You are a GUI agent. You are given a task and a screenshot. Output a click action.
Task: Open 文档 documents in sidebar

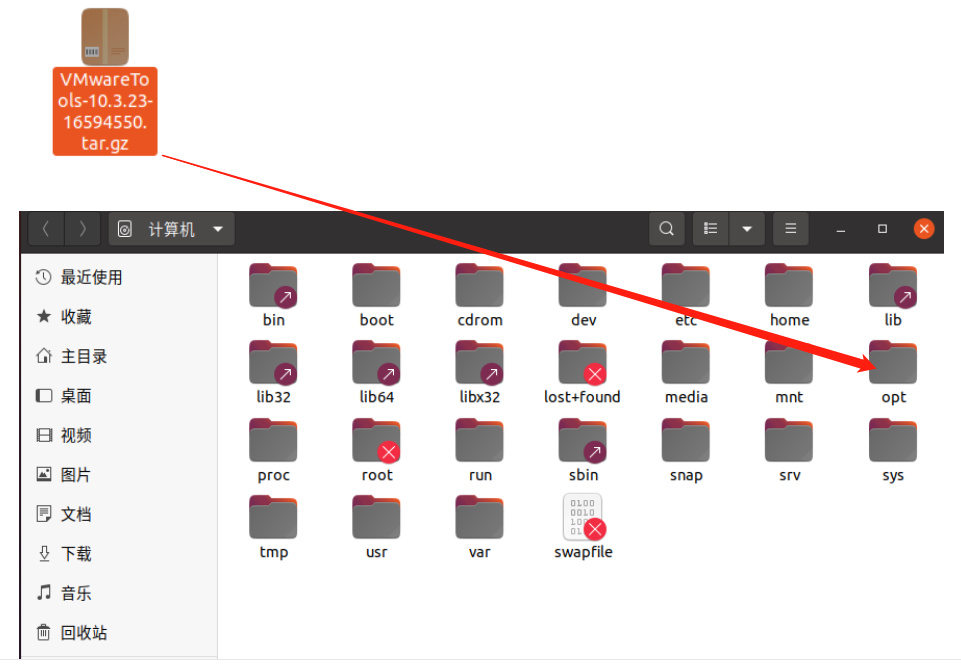point(120,514)
